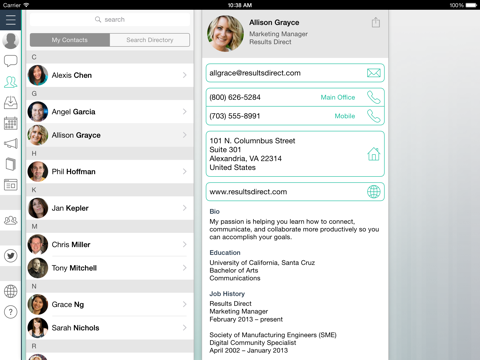Tap the Job History heading
Image resolution: width=480 pixels, height=360 pixels.
(227, 294)
